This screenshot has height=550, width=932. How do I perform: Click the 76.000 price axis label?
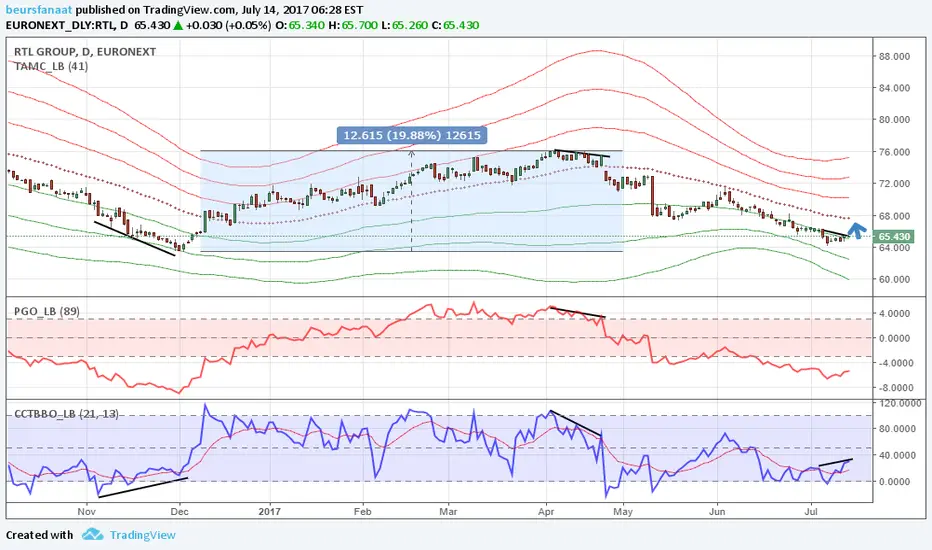[894, 152]
